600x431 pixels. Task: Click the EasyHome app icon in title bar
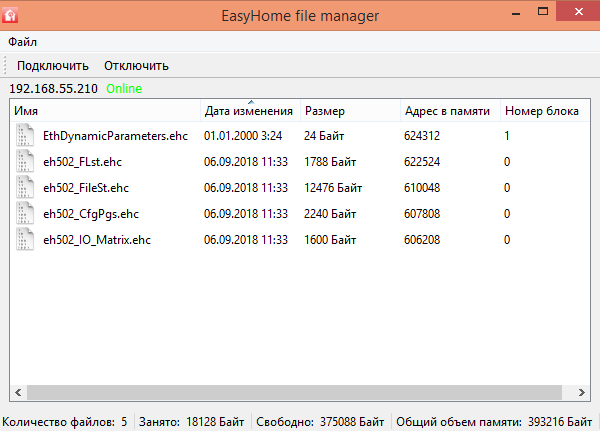(x=12, y=16)
